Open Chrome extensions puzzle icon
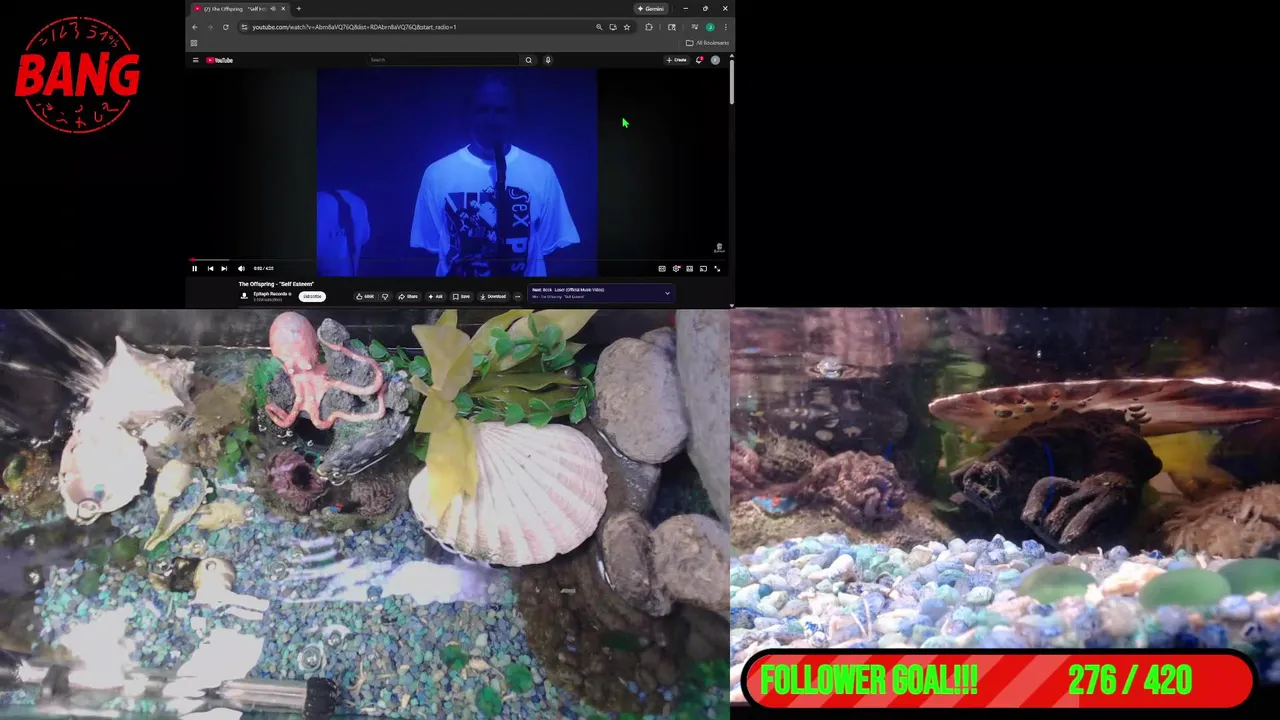The height and width of the screenshot is (720, 1280). 649,27
